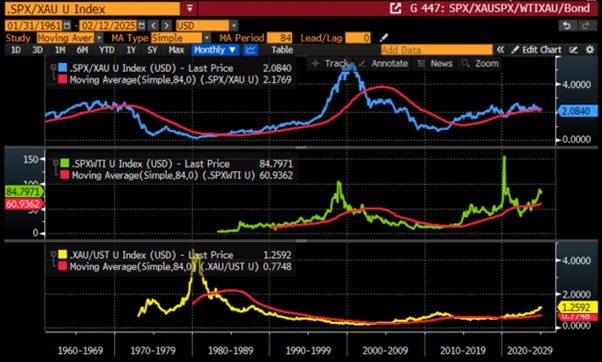Click the blue .SPX/XAU series color swatch
The width and height of the screenshot is (602, 362).
pos(63,68)
